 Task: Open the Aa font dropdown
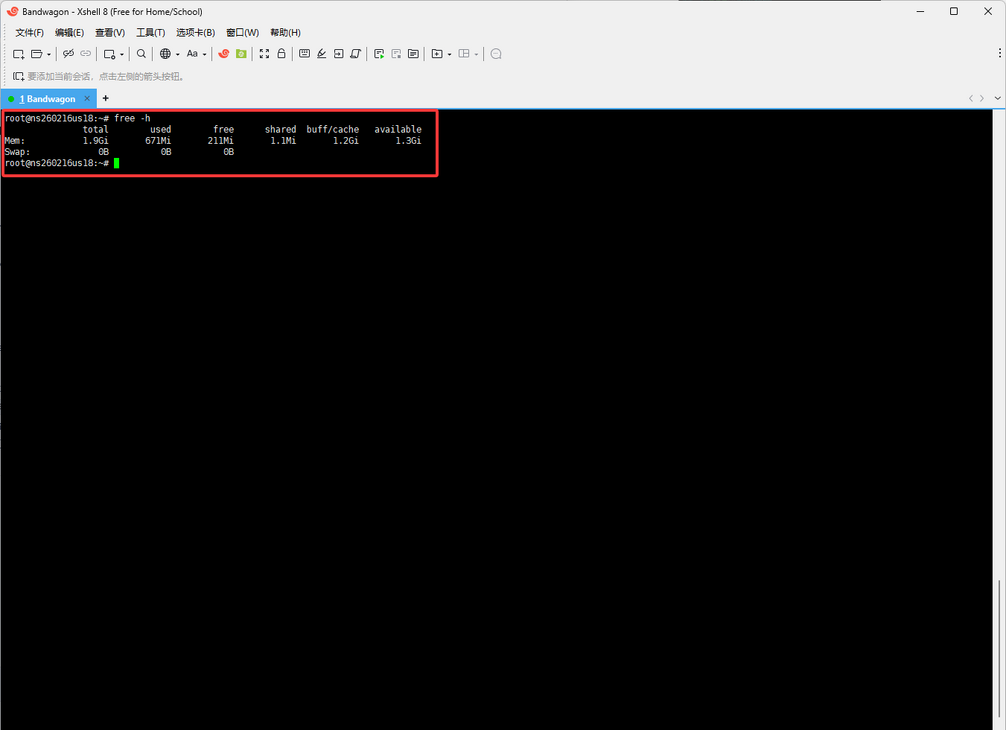coord(205,55)
